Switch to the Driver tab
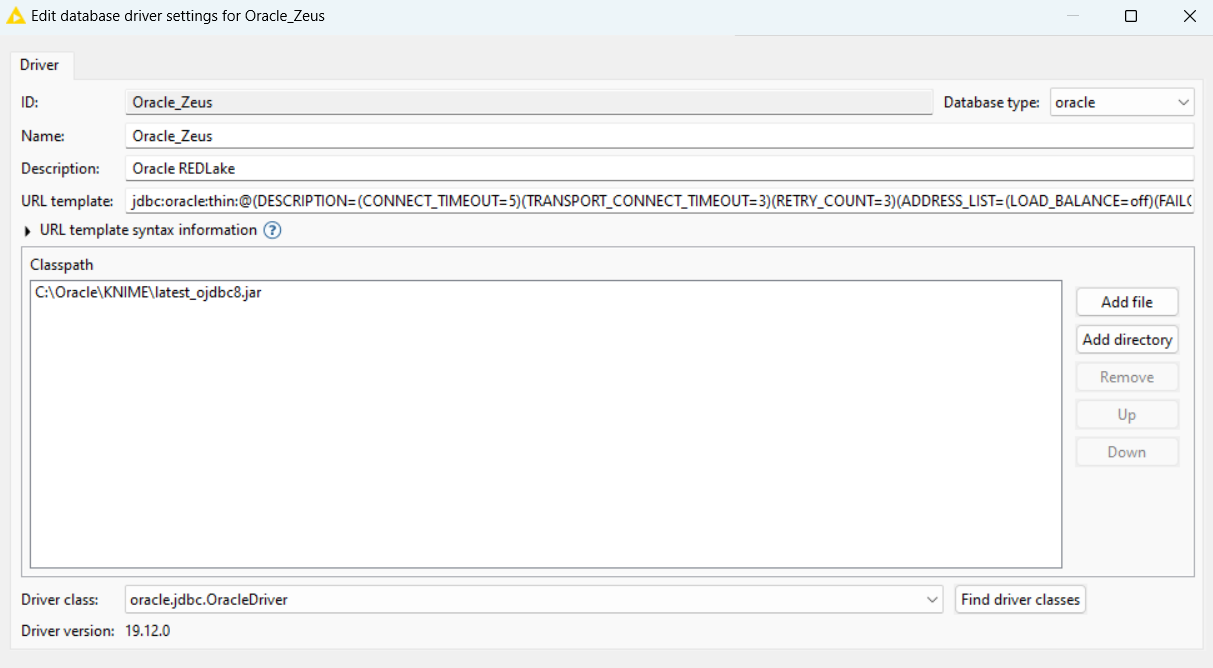1213x668 pixels. [x=40, y=65]
